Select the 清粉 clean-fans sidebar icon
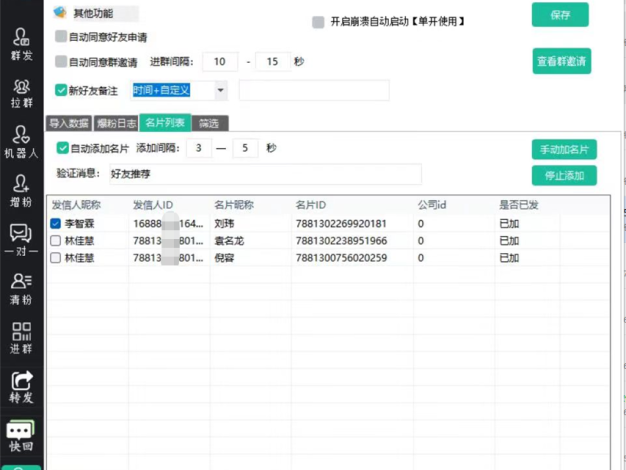 [22, 289]
